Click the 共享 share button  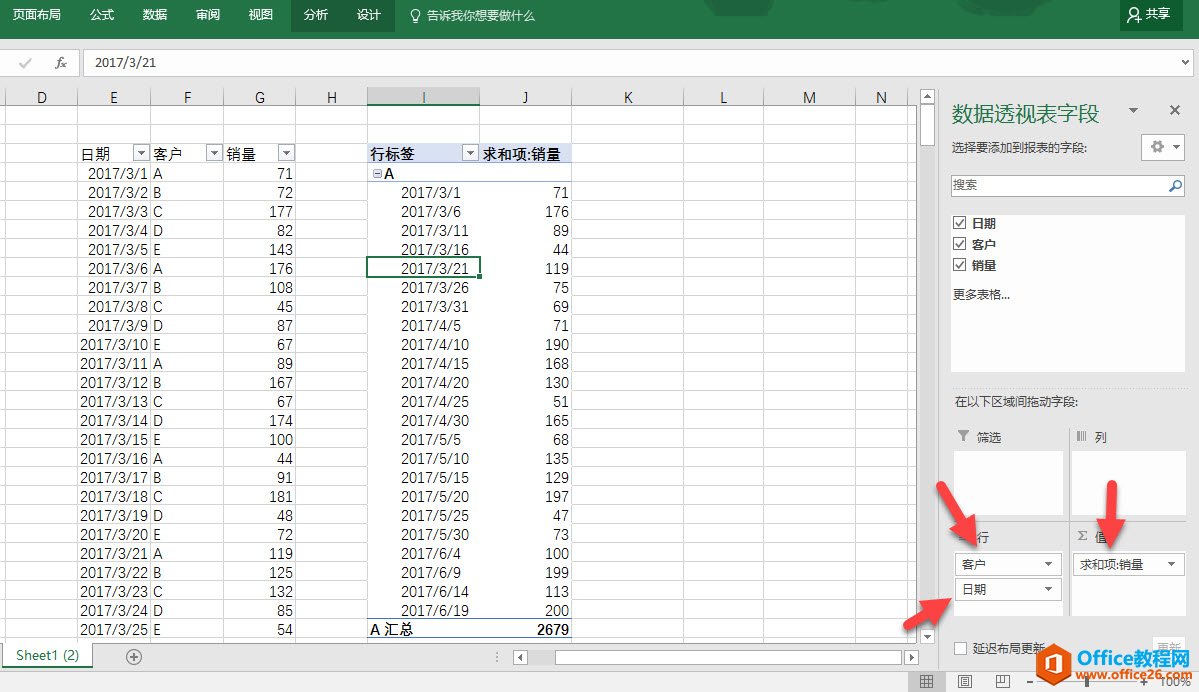pyautogui.click(x=1149, y=15)
